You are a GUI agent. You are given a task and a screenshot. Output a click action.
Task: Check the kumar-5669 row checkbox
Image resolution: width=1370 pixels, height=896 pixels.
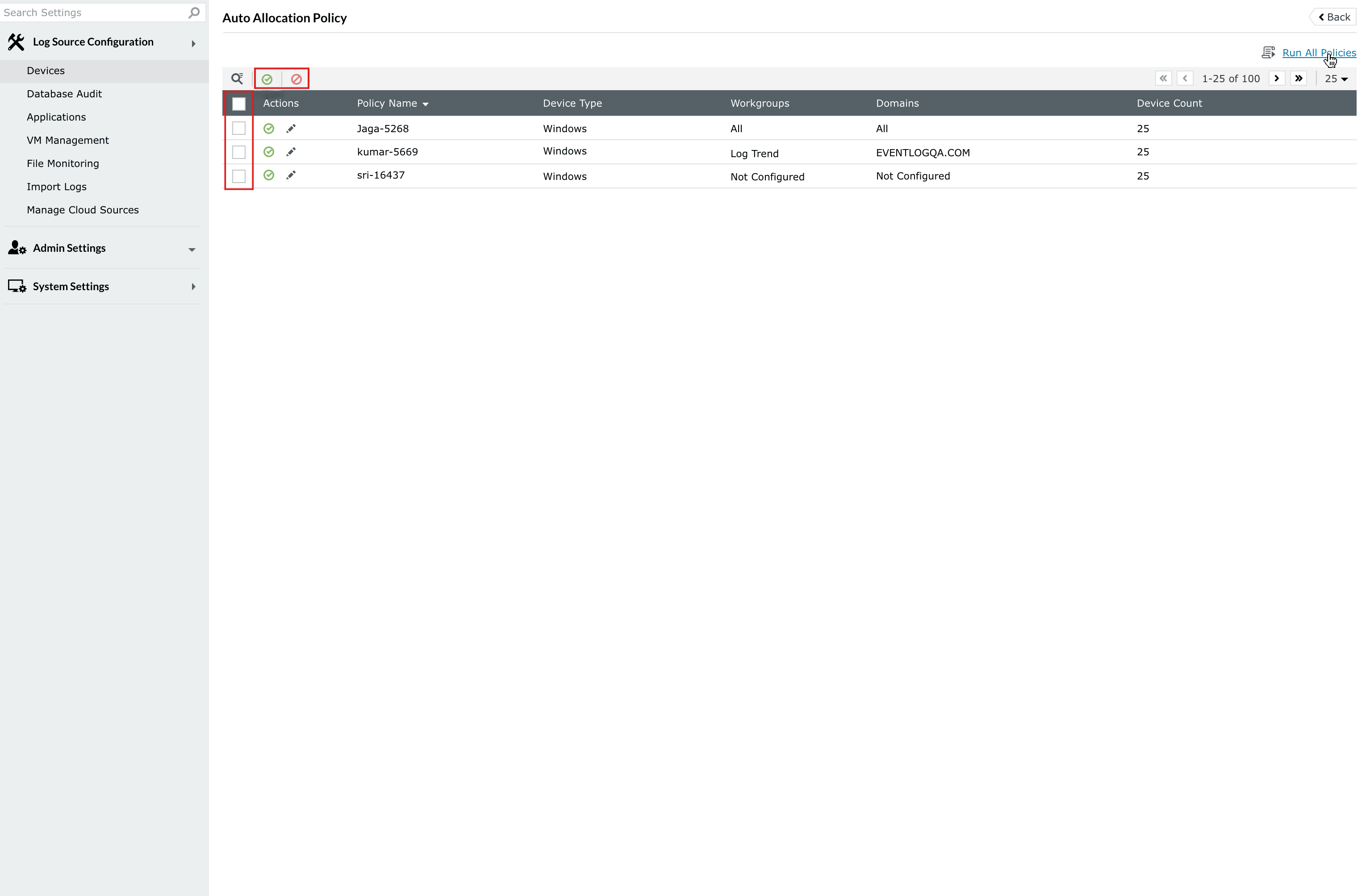(239, 152)
